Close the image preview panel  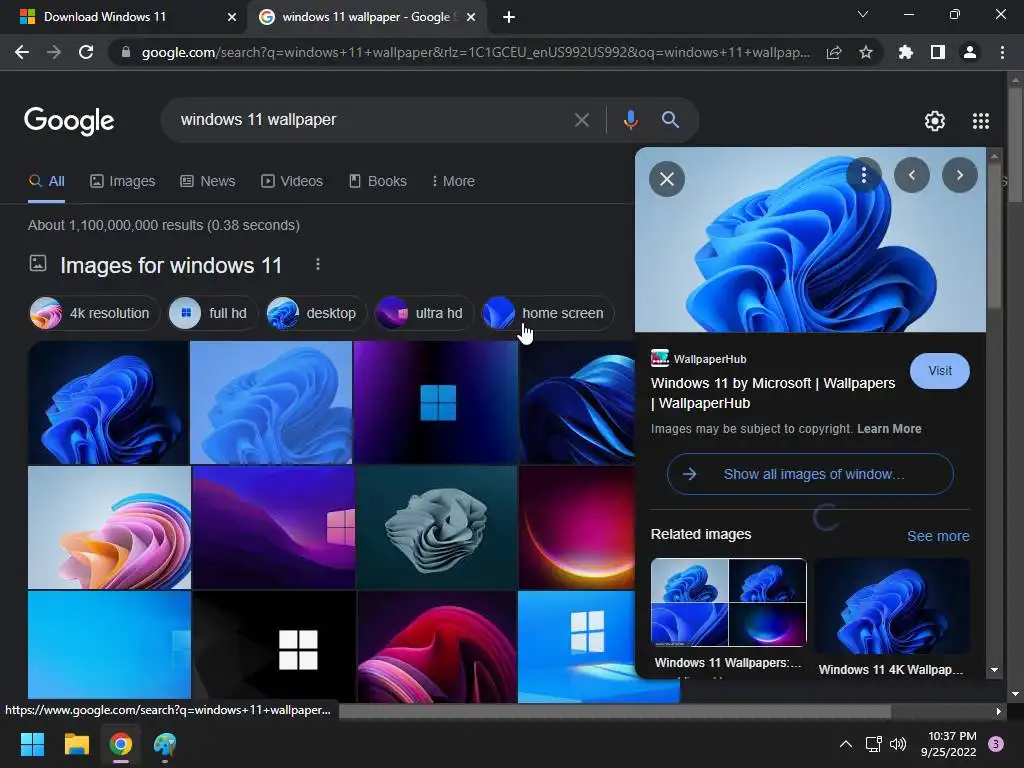click(667, 179)
